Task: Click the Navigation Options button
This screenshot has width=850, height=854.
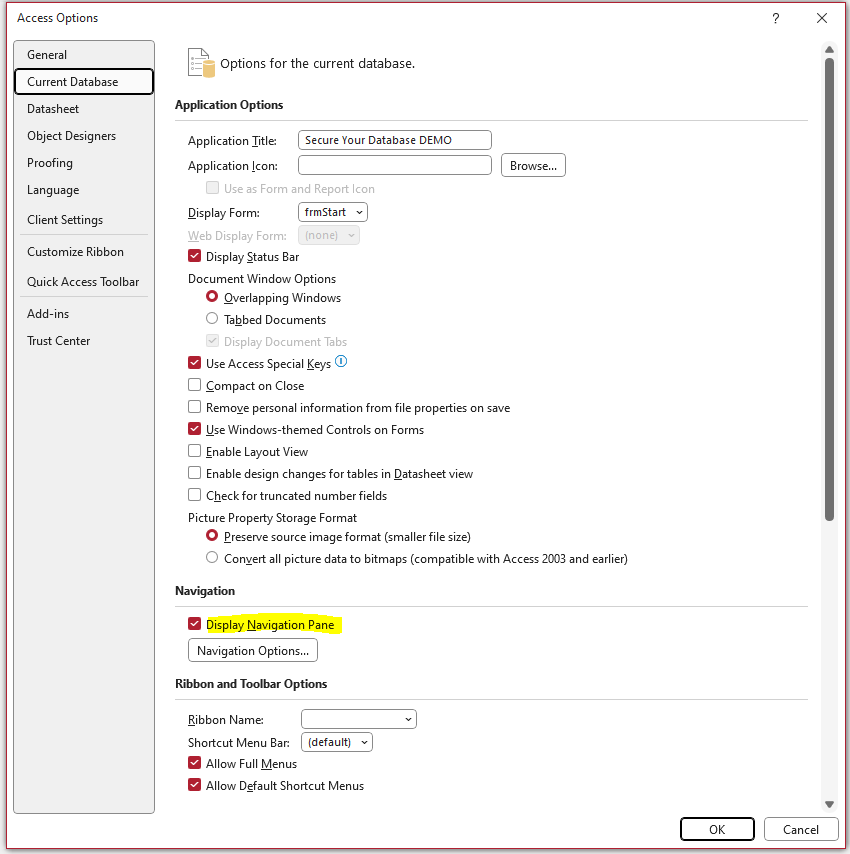Action: click(253, 650)
